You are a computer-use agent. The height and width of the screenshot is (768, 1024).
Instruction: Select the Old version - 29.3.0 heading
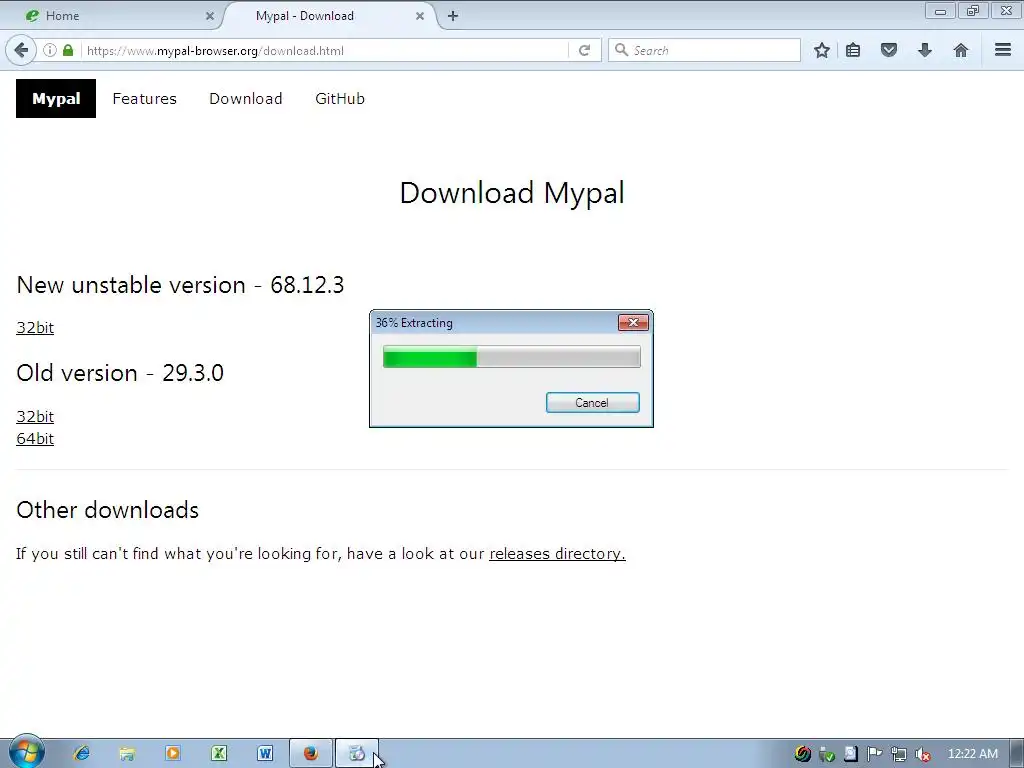click(x=120, y=373)
